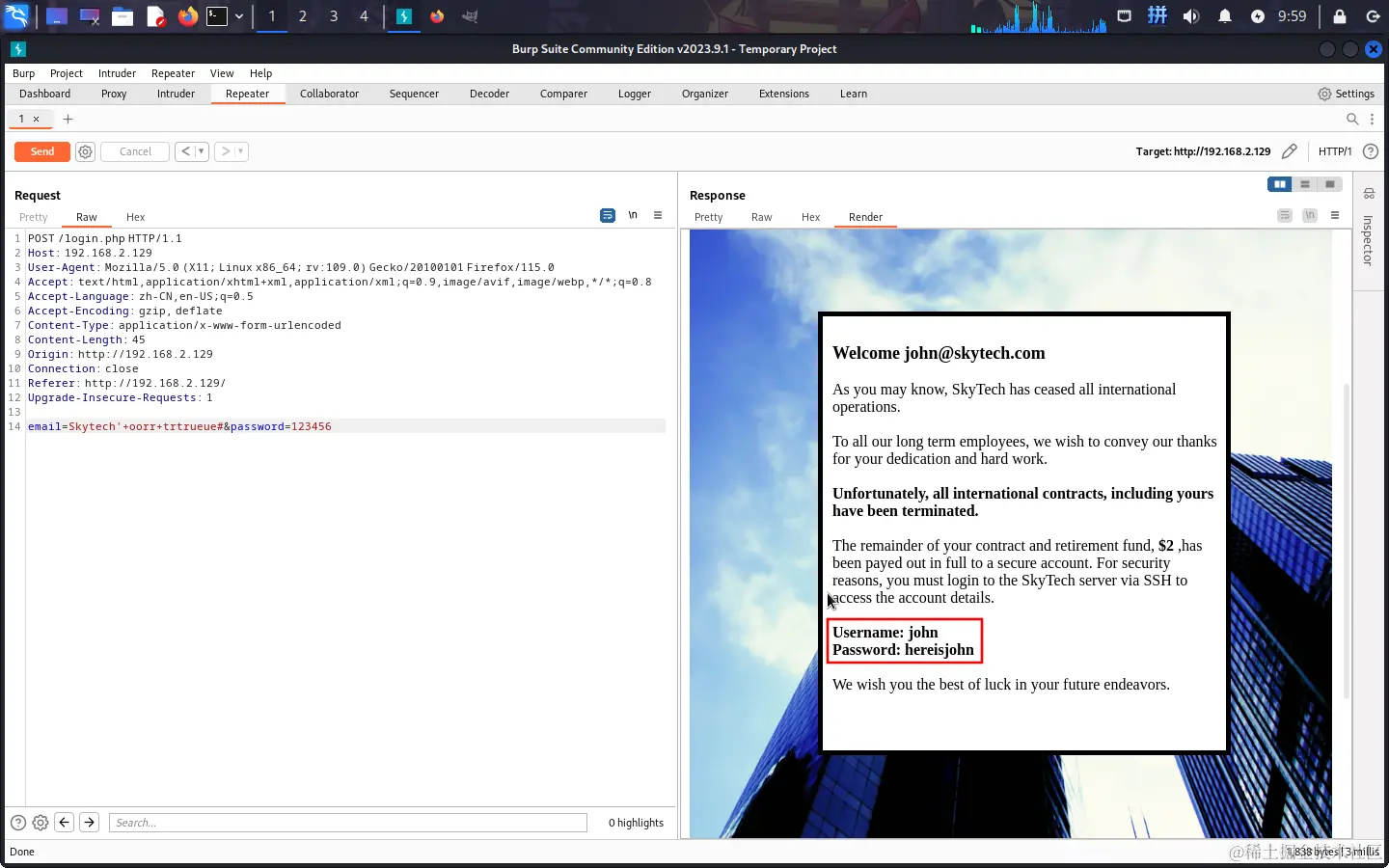Viewport: 1389px width, 868px height.
Task: Open the send options gear icon
Action: (x=86, y=151)
